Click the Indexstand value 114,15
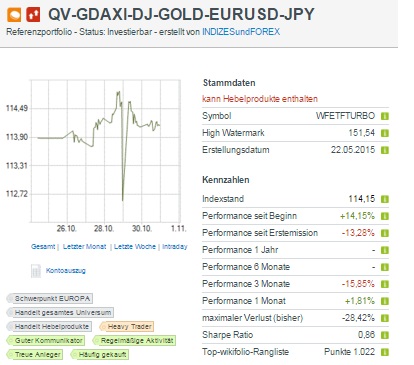This screenshot has height=365, width=414. 362,199
